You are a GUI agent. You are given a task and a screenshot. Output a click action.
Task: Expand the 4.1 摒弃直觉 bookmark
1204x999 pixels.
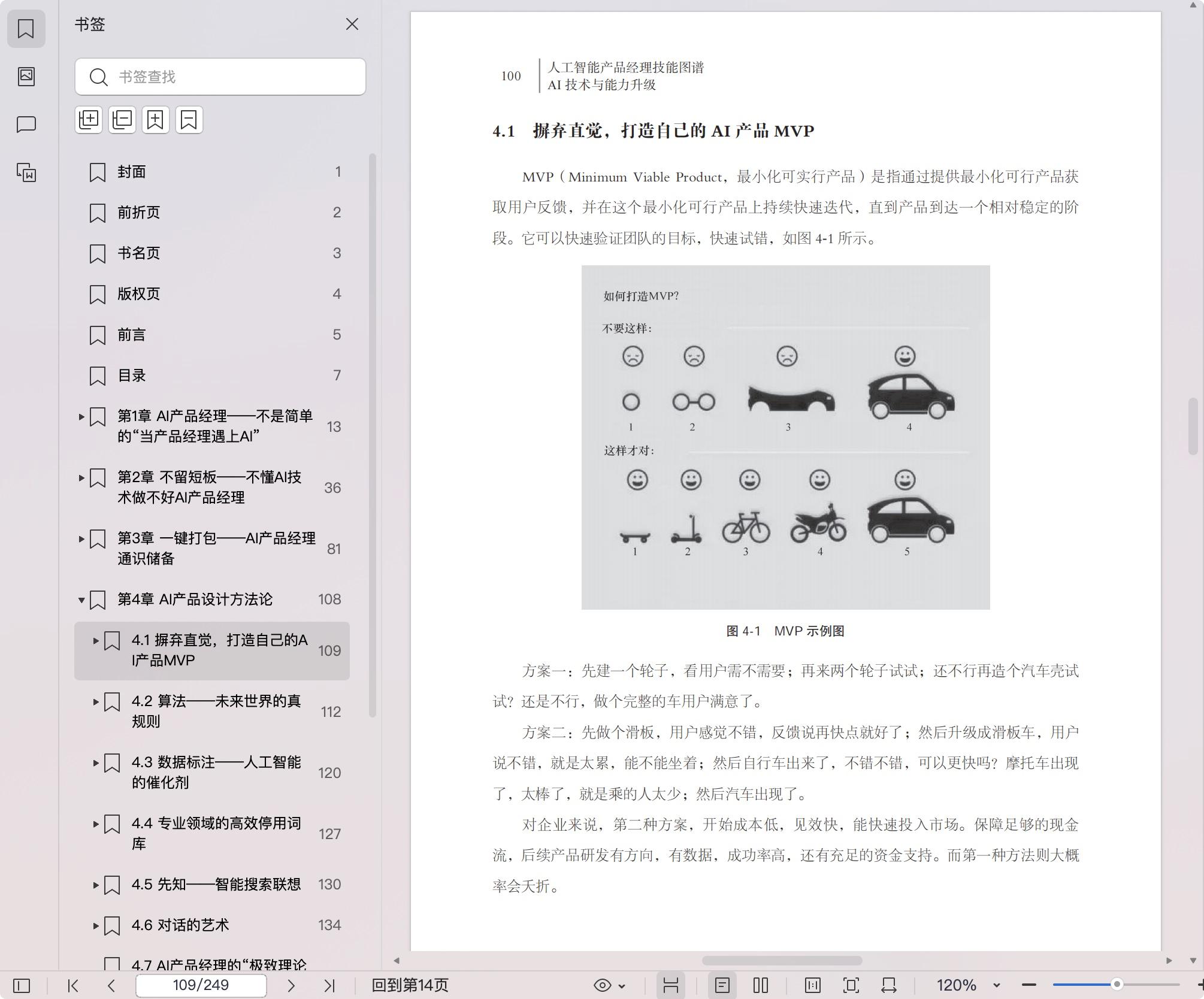96,641
